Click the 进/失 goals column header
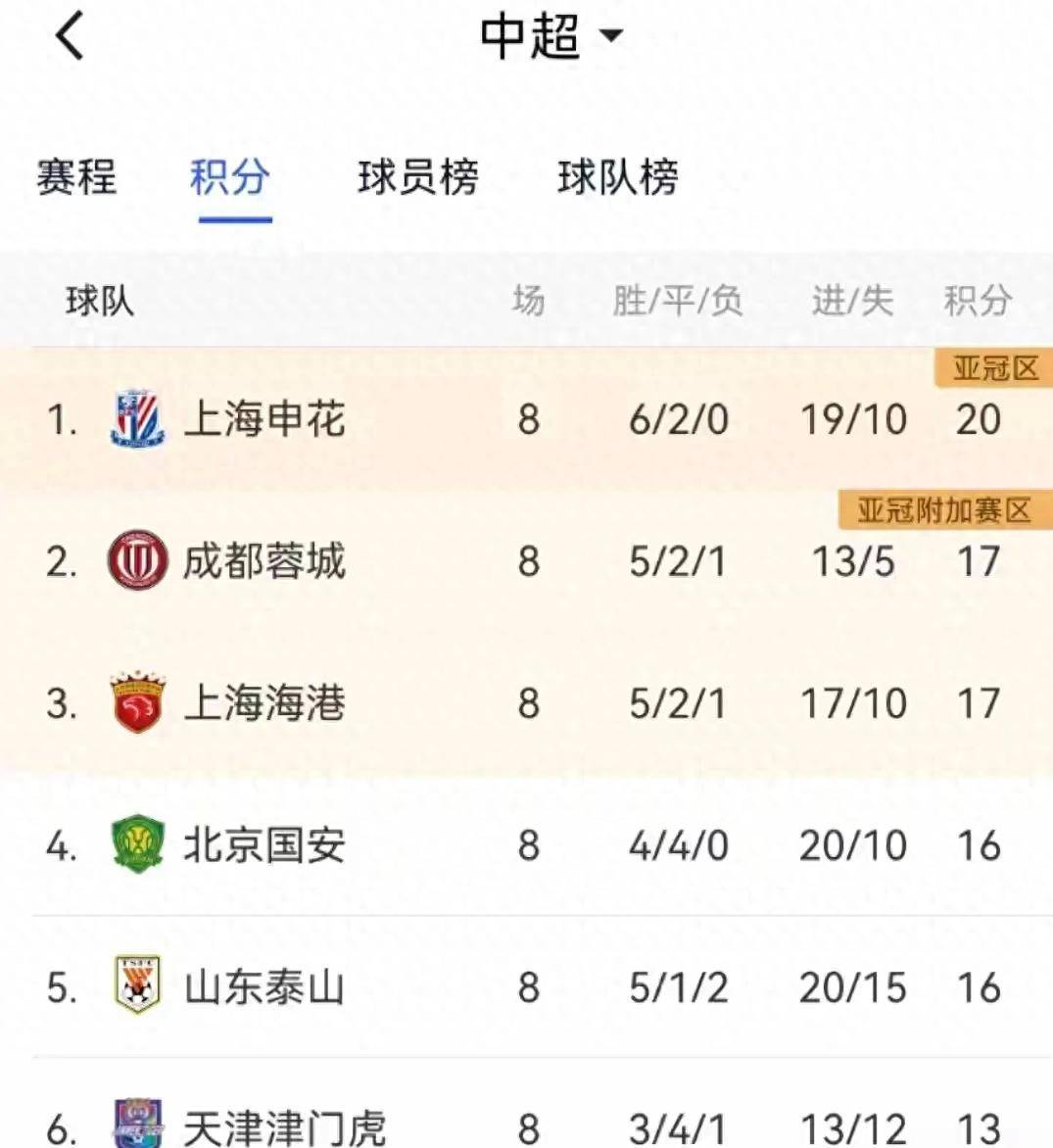 point(852,302)
